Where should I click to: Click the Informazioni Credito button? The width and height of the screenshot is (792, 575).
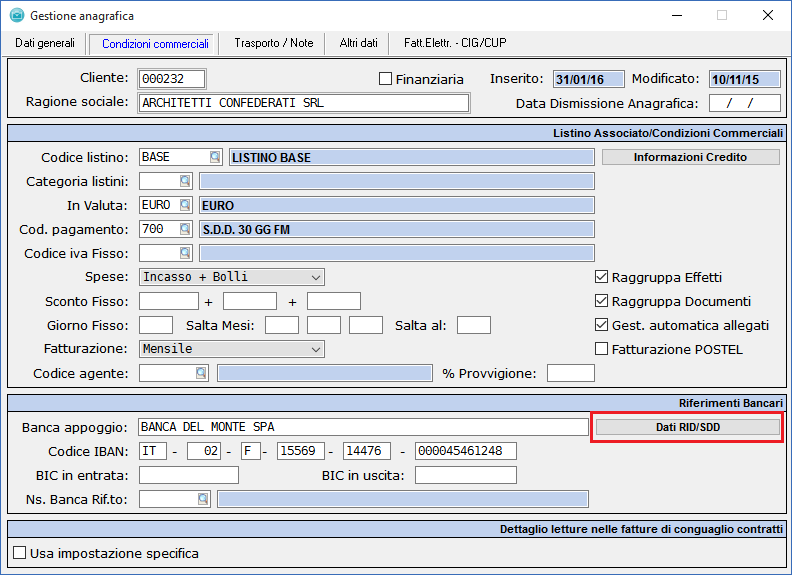(690, 157)
